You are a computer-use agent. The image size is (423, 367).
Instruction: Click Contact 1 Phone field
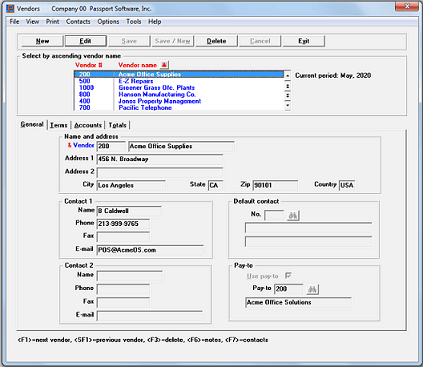[x=123, y=224]
